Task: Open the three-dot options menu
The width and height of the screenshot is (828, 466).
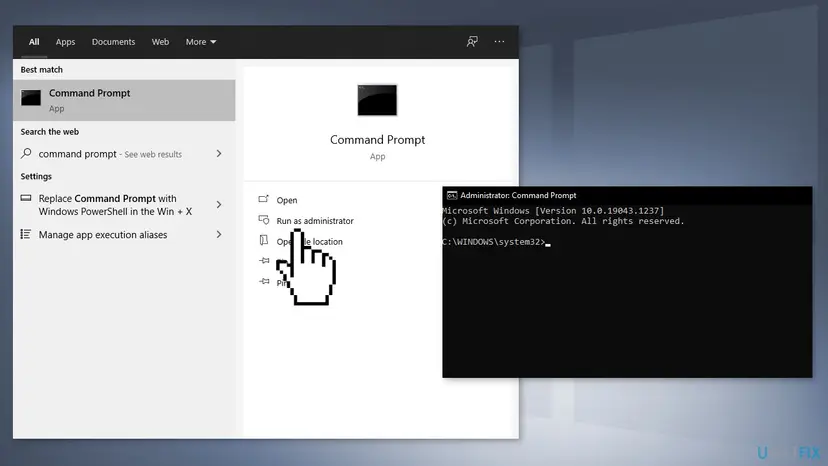Action: click(499, 42)
